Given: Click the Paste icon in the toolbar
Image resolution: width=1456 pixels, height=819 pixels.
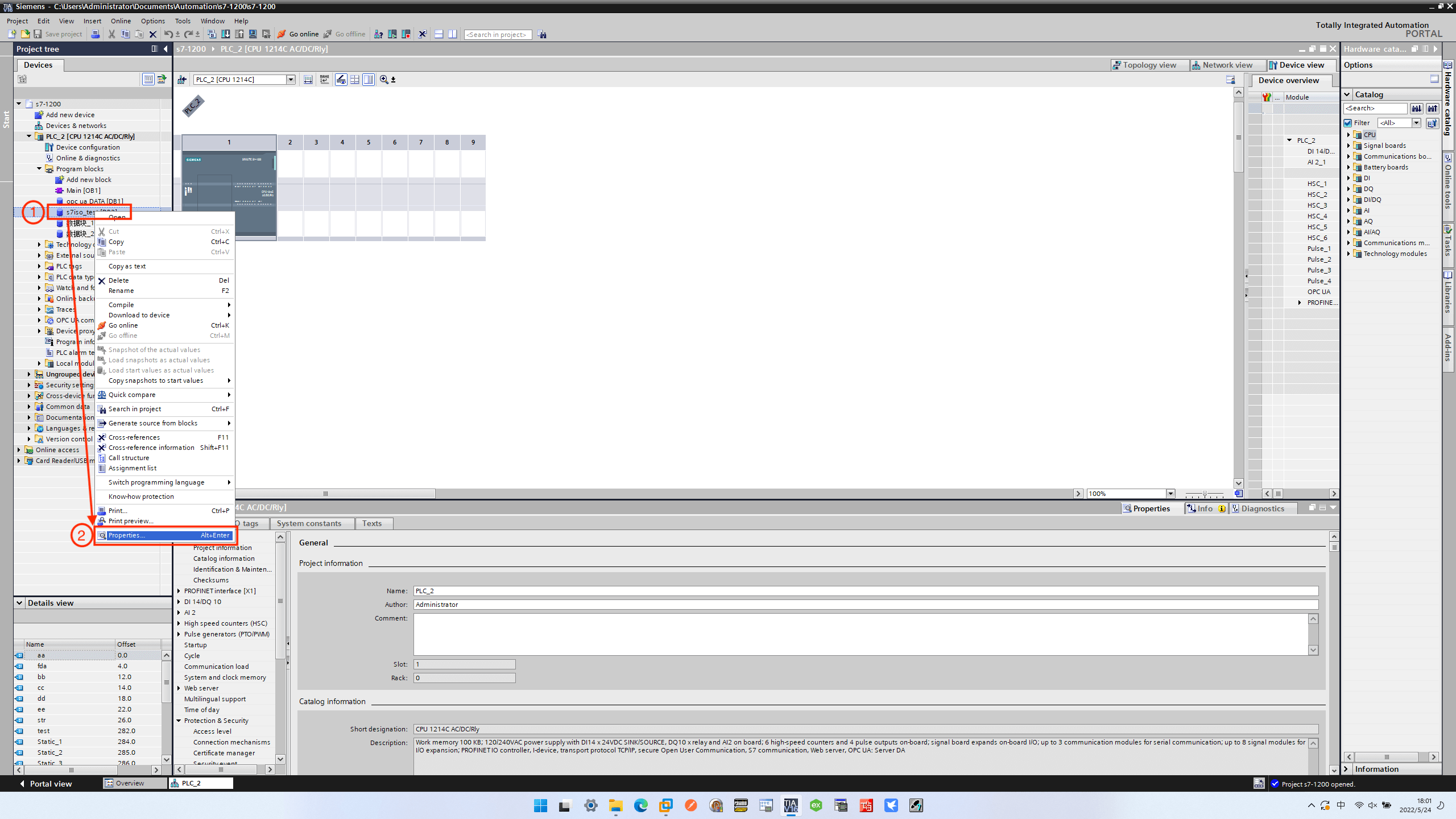Looking at the screenshot, I should 139,34.
